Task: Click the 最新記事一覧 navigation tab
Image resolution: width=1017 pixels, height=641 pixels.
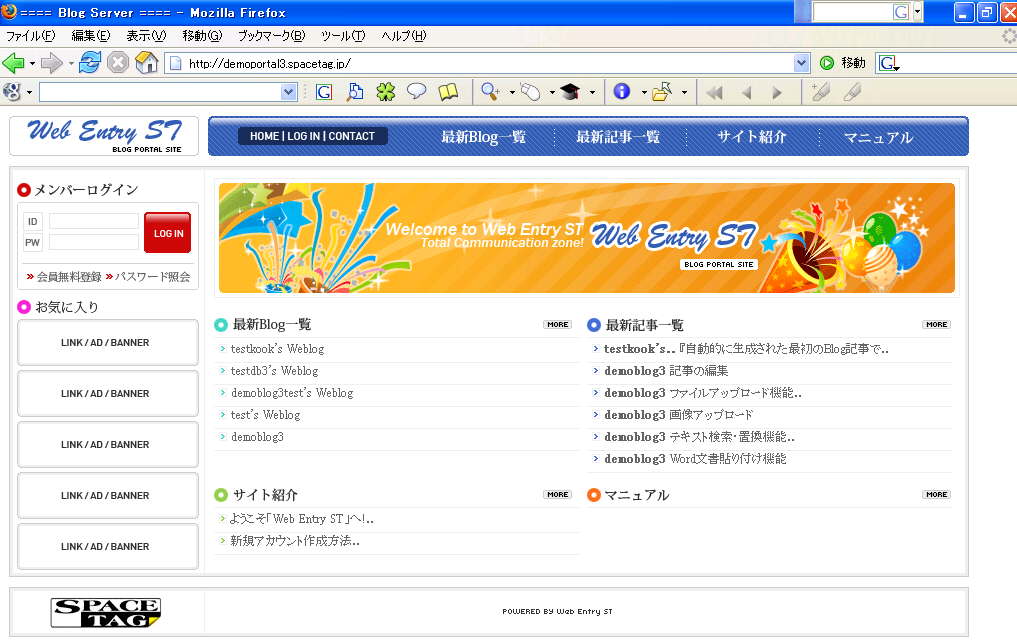Action: tap(618, 137)
